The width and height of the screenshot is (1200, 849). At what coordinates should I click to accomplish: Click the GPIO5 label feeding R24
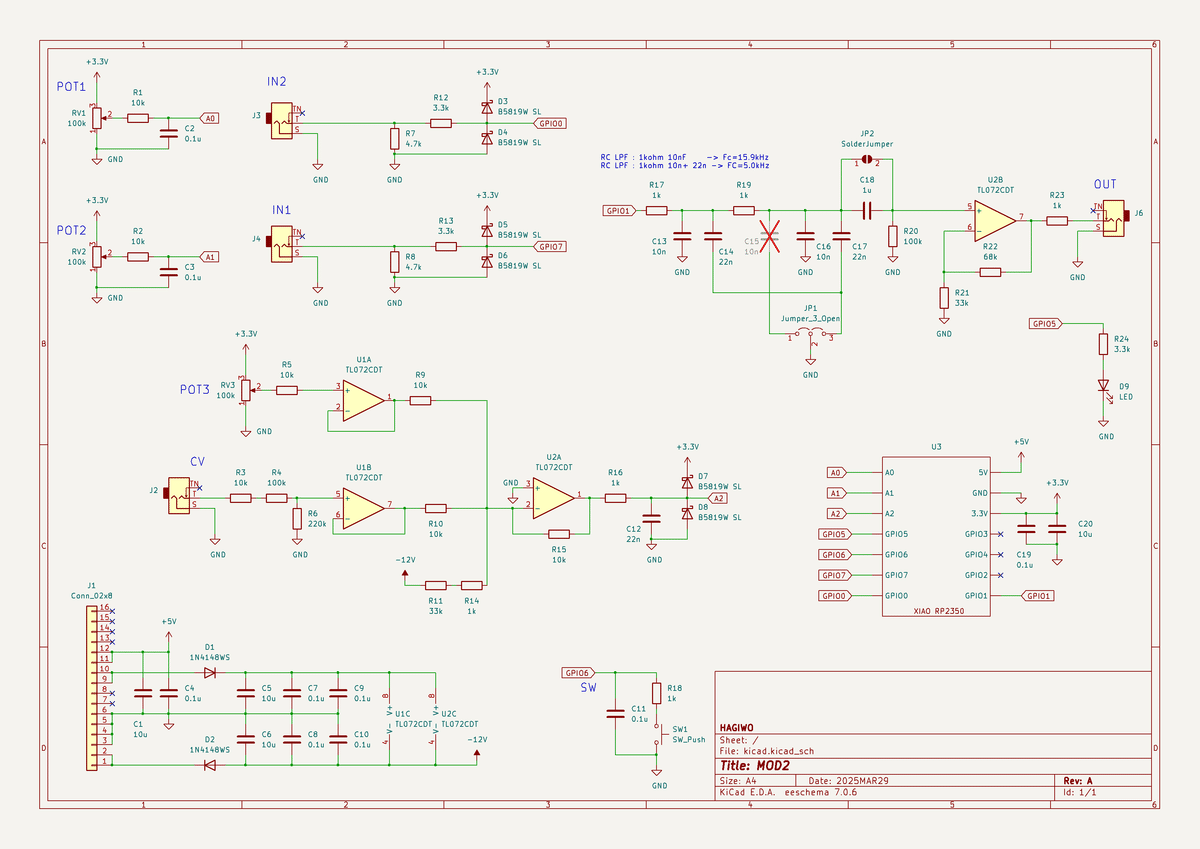click(x=1044, y=324)
